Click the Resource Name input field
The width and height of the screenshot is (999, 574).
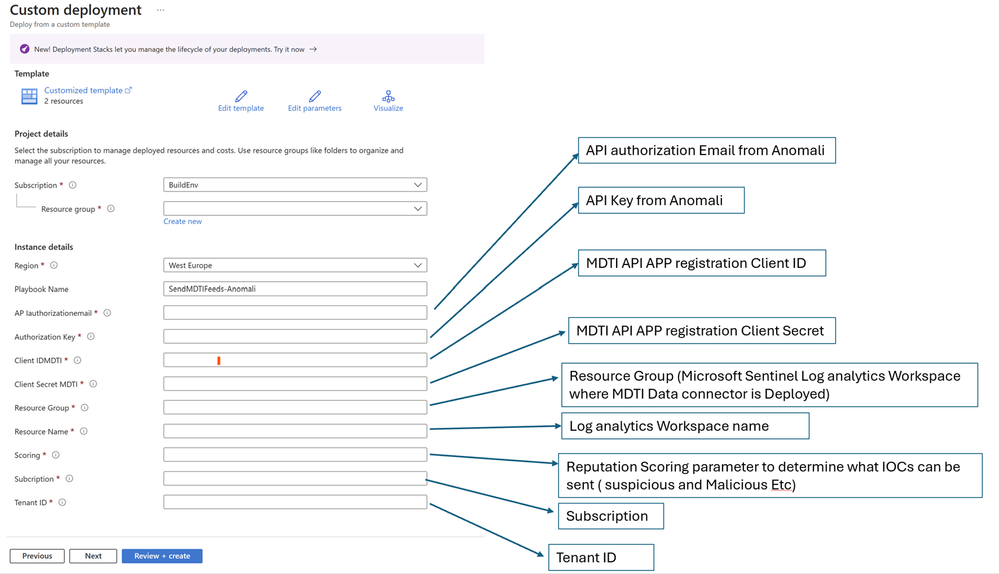pyautogui.click(x=295, y=431)
